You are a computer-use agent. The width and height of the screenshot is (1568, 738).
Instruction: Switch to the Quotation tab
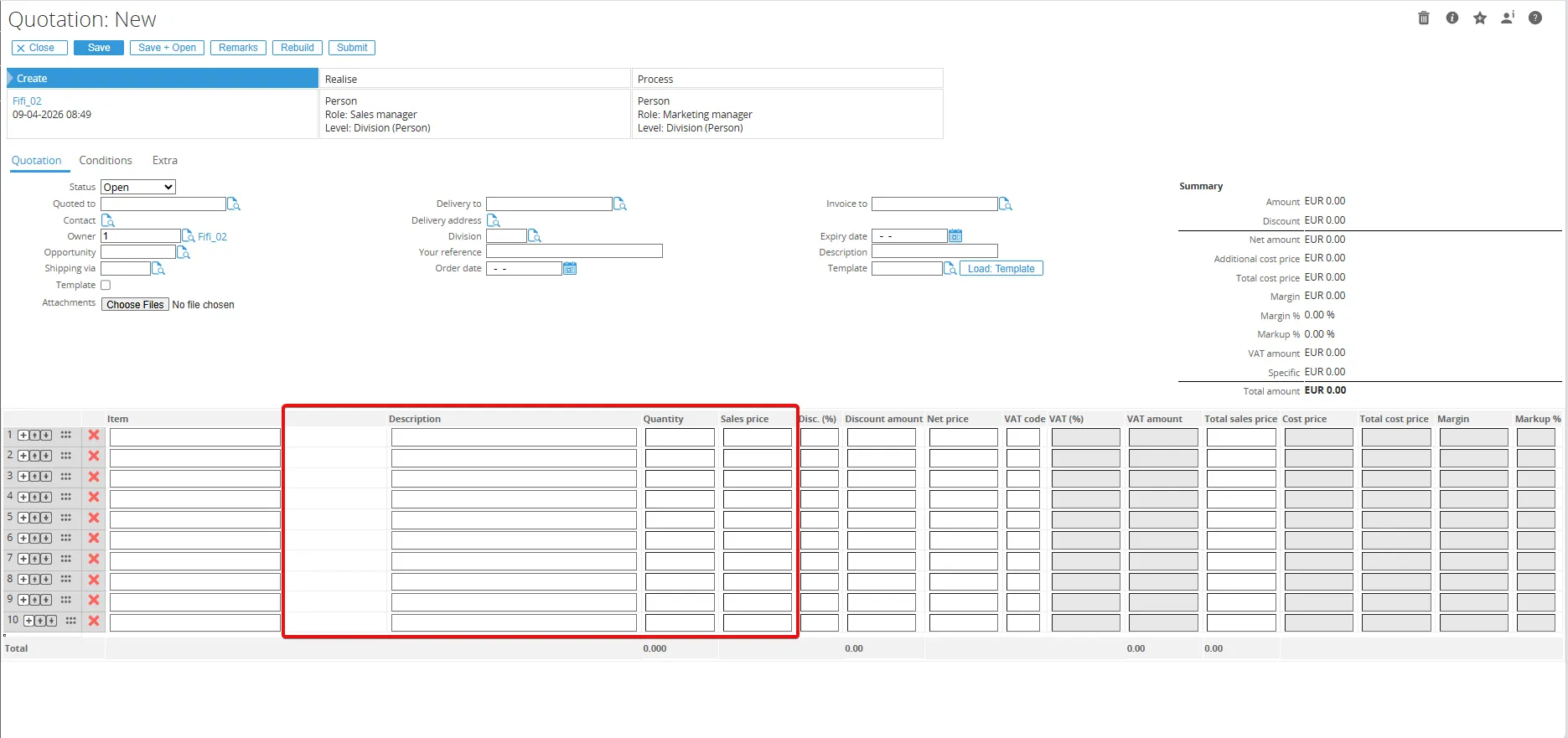click(36, 160)
